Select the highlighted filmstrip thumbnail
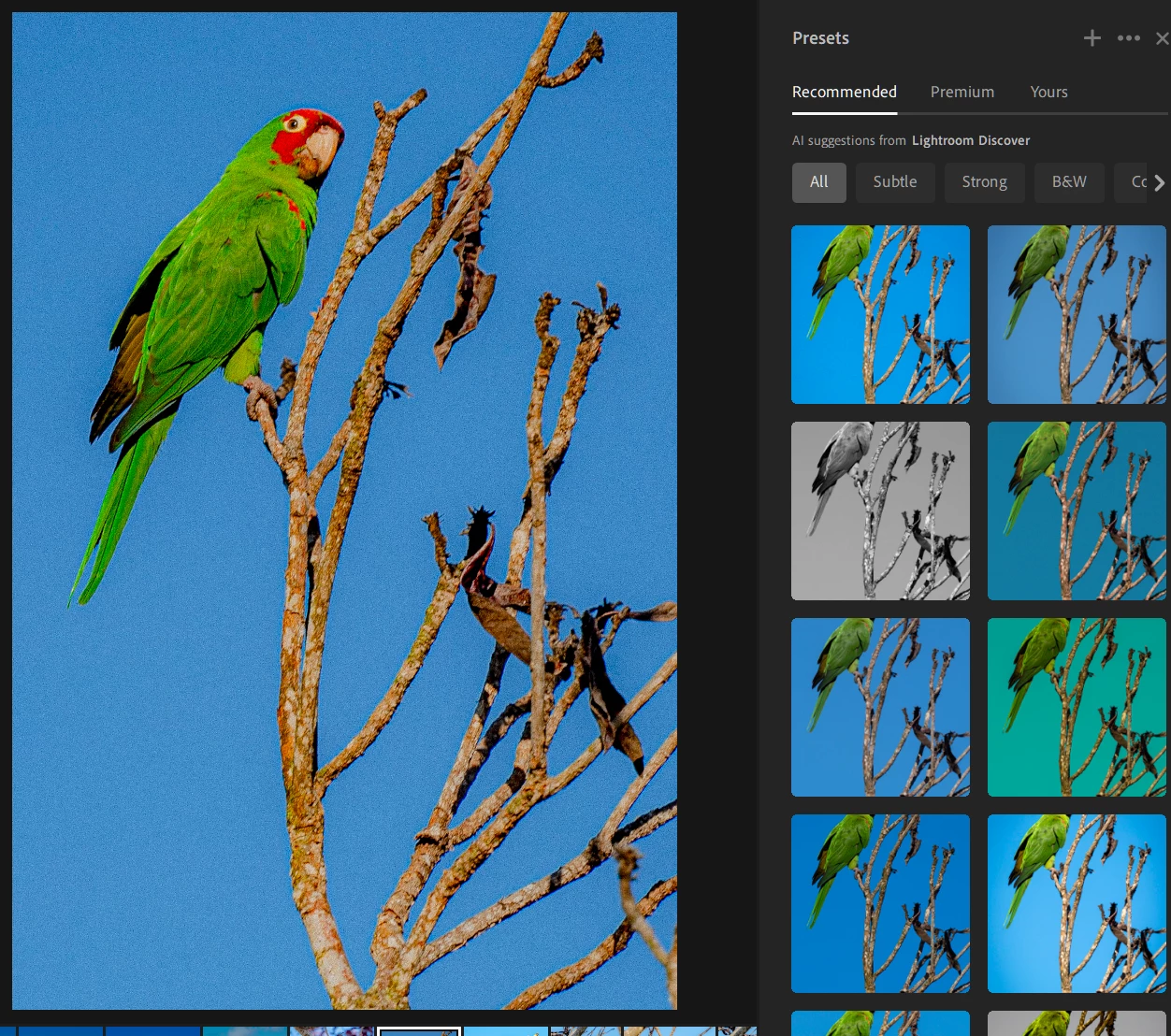Screen dimensions: 1171x1036 tap(419, 1031)
